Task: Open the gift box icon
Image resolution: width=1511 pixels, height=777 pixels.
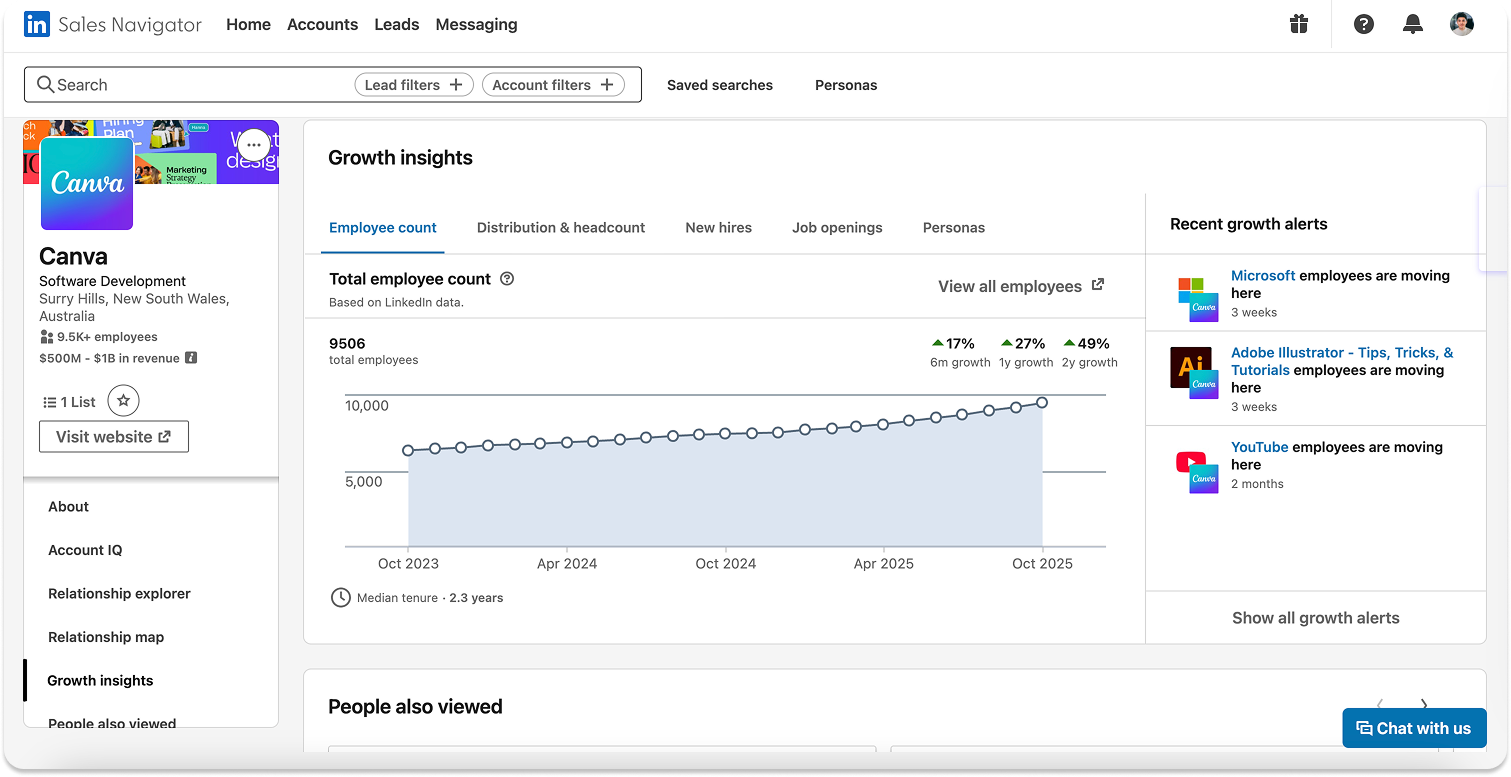Action: 1299,24
